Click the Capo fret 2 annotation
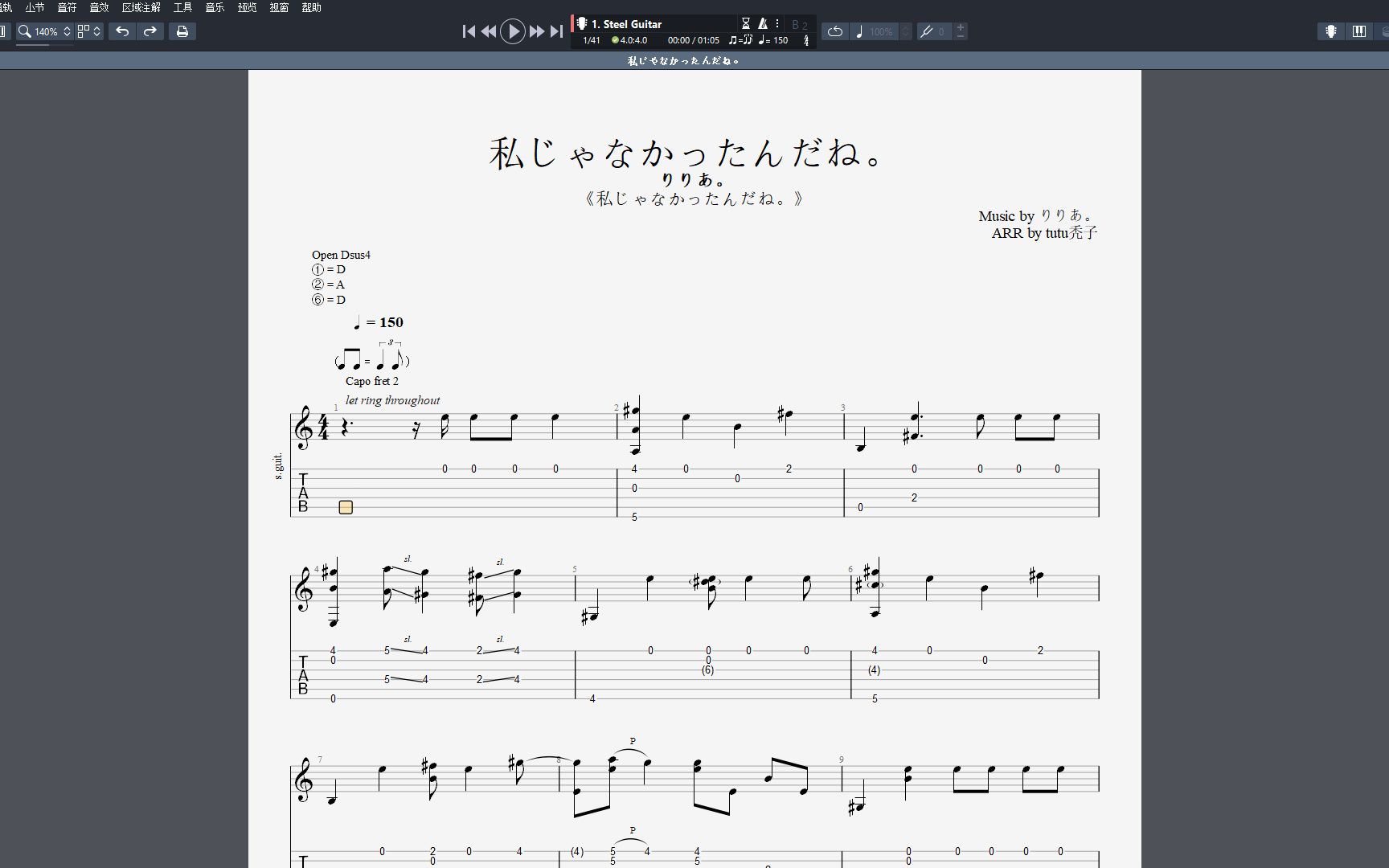Image resolution: width=1389 pixels, height=868 pixels. tap(372, 381)
